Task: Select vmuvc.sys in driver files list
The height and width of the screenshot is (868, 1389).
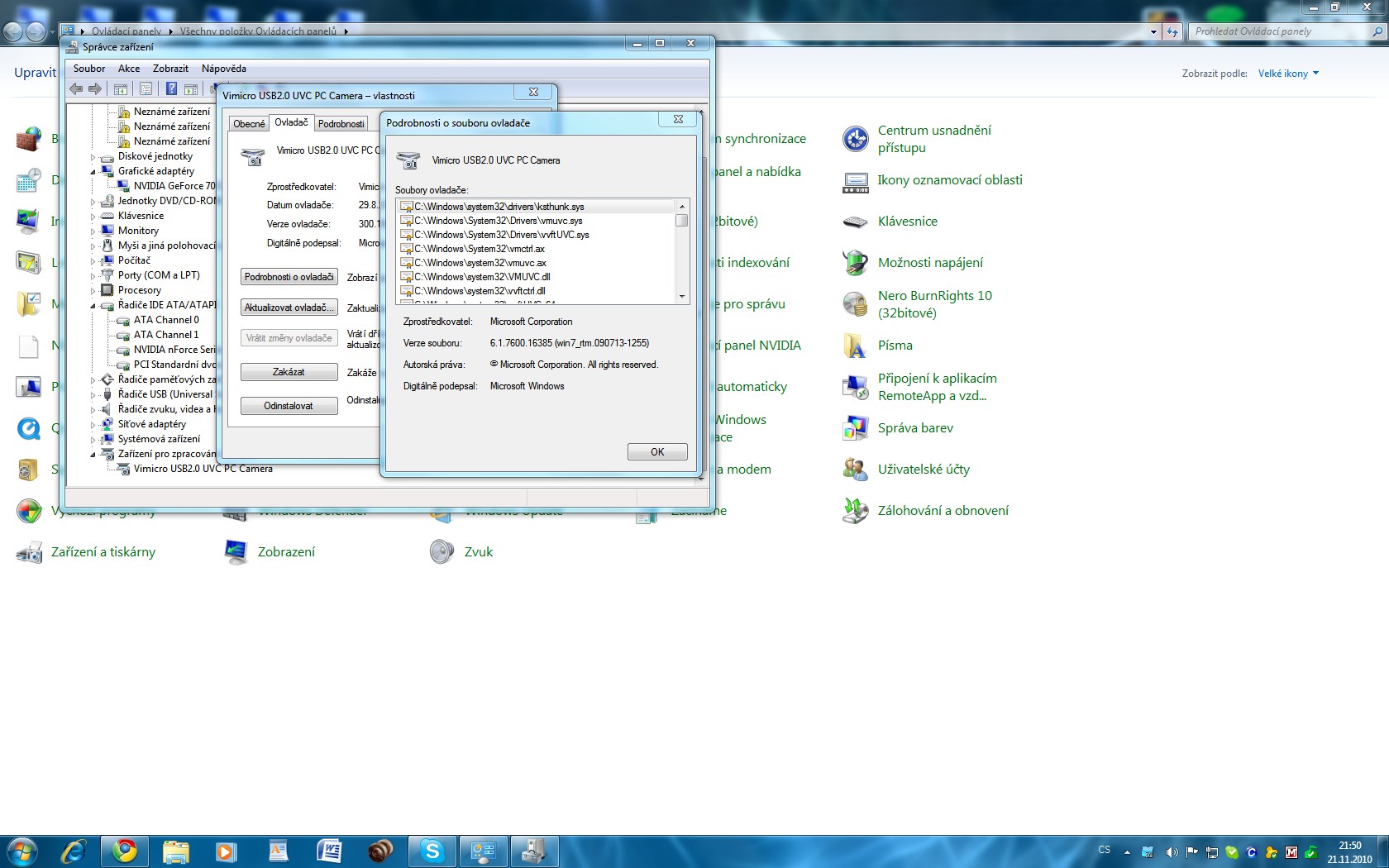Action: [498, 221]
